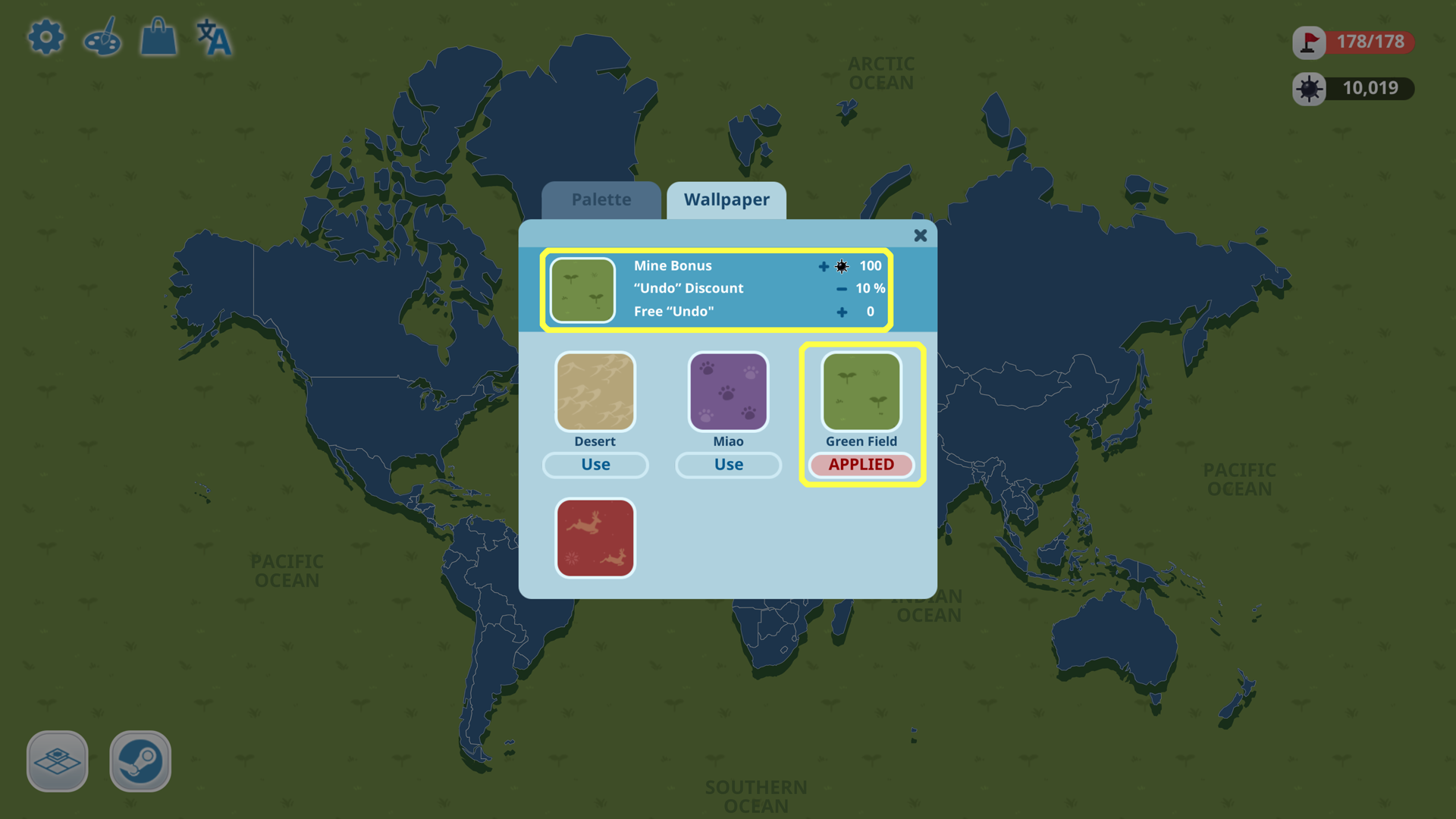
Task: Open the language translation icon
Action: [x=214, y=37]
